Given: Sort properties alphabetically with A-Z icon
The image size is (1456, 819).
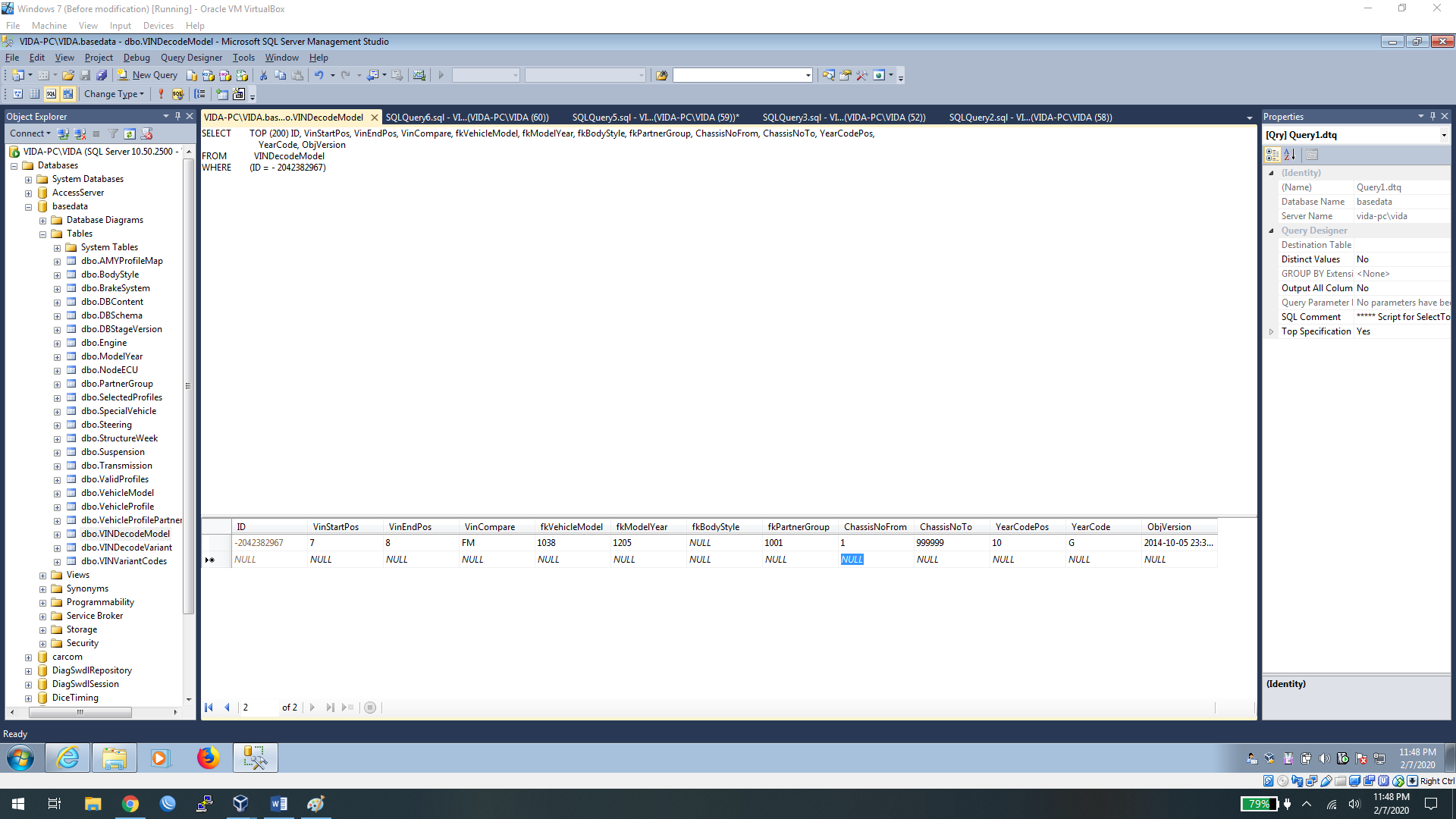Looking at the screenshot, I should click(1289, 155).
